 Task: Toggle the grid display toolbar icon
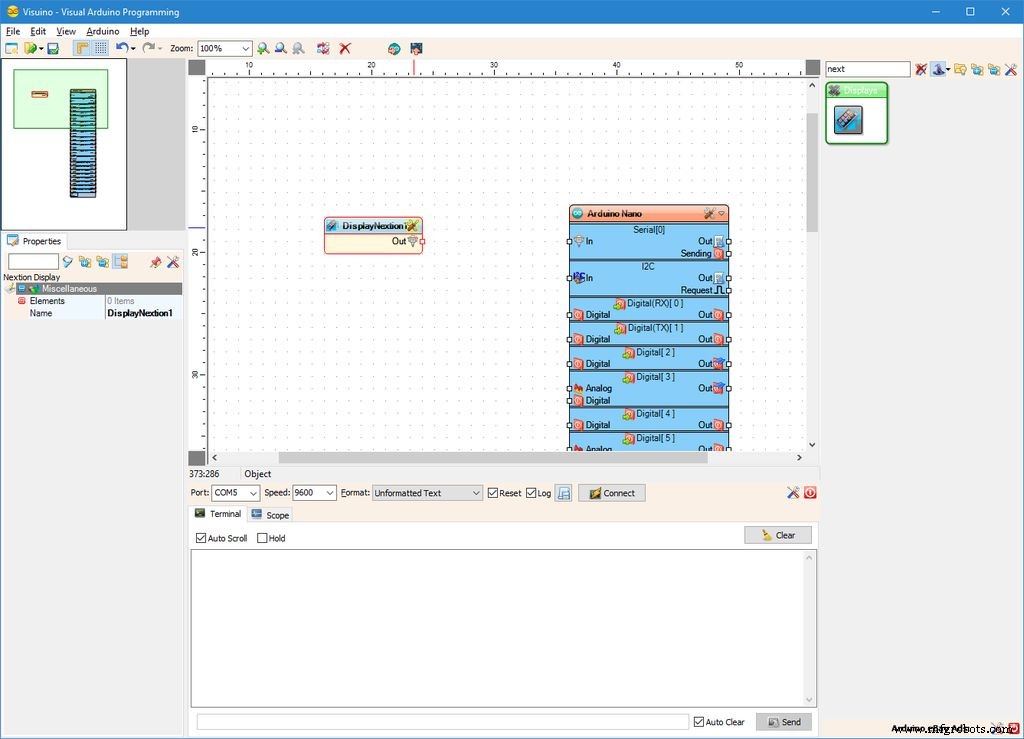click(x=101, y=48)
